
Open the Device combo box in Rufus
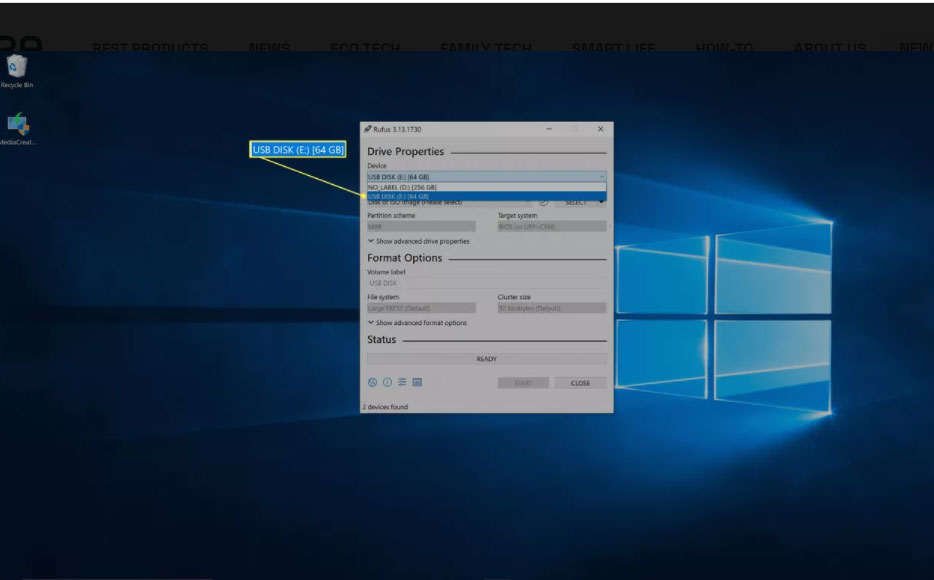click(487, 177)
